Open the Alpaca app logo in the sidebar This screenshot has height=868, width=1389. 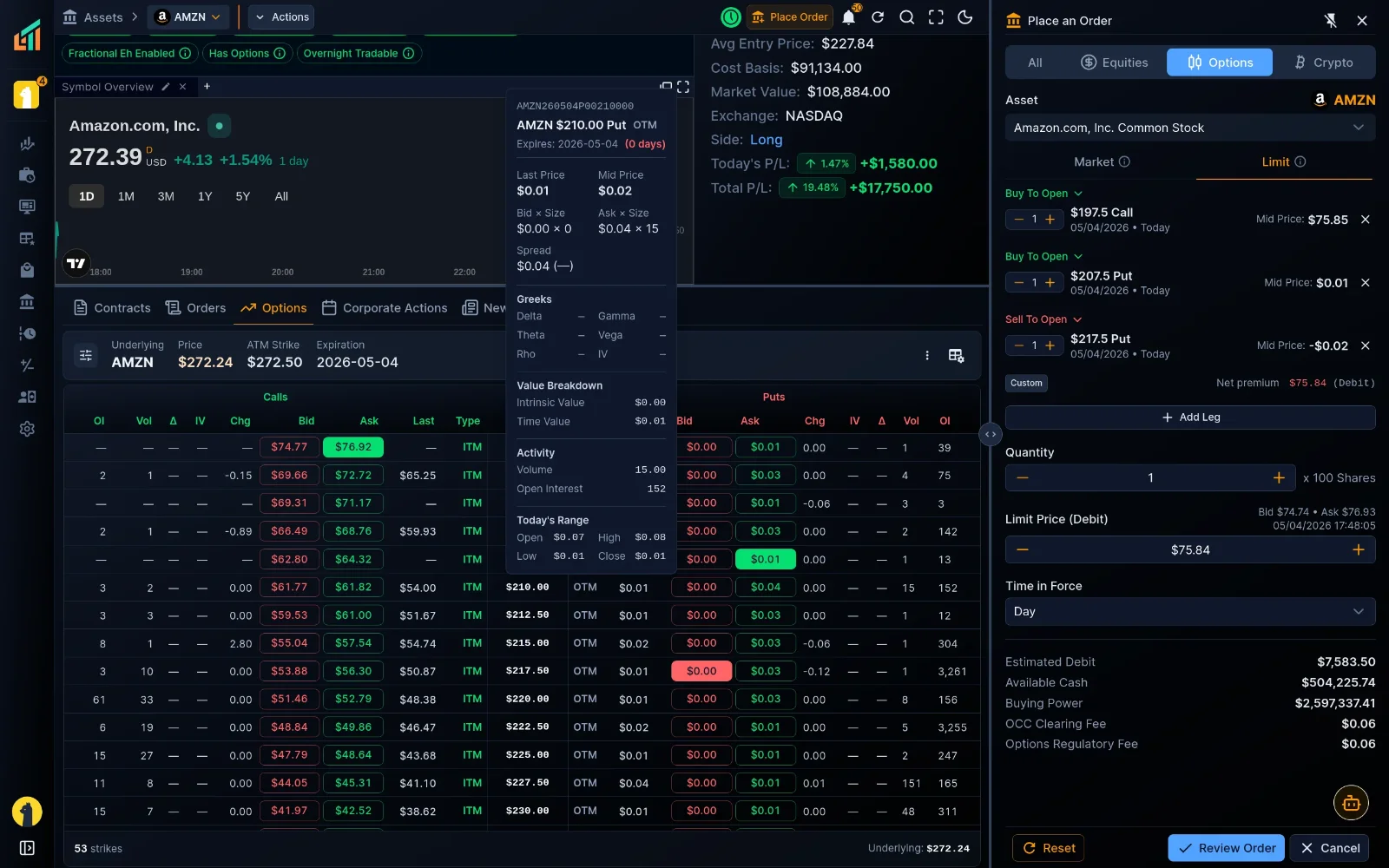[x=27, y=36]
